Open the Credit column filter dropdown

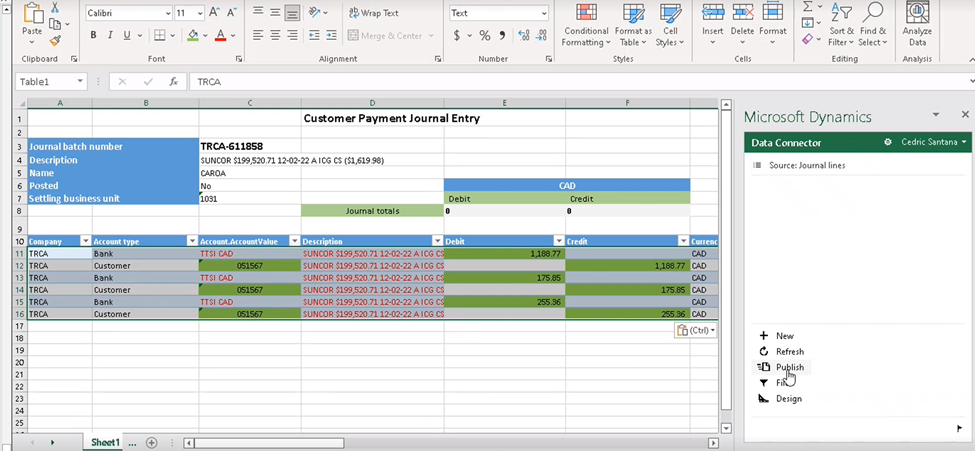pyautogui.click(x=683, y=241)
